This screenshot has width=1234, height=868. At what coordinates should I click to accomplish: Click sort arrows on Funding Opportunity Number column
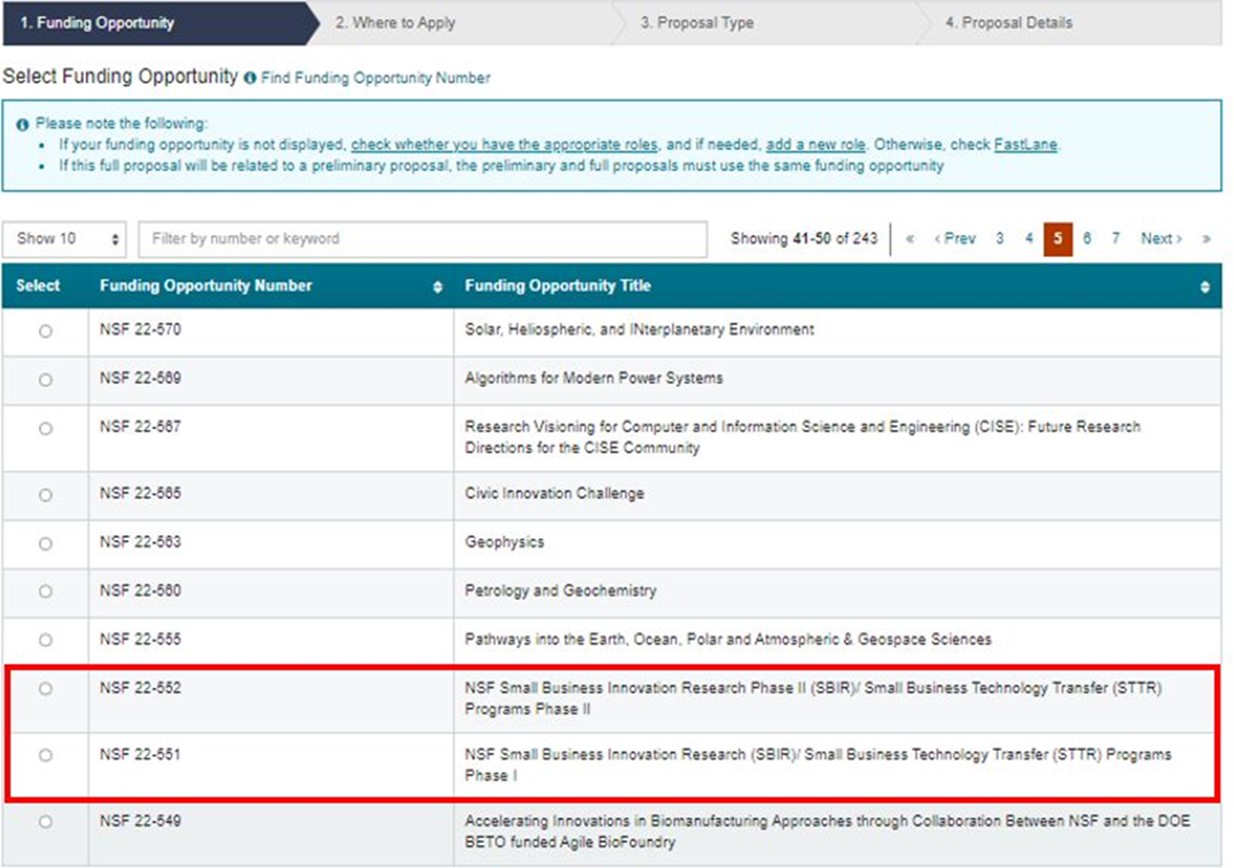click(x=437, y=287)
